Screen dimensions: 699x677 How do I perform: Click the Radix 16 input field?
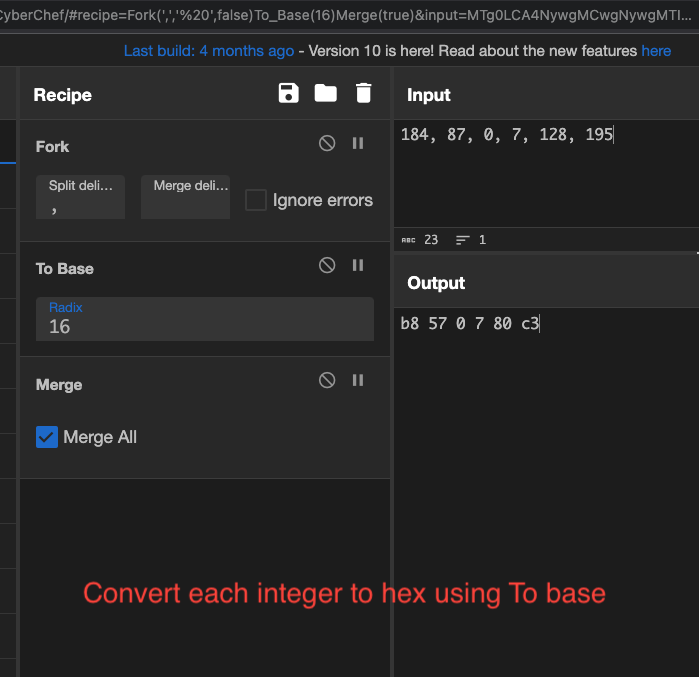[x=205, y=319]
